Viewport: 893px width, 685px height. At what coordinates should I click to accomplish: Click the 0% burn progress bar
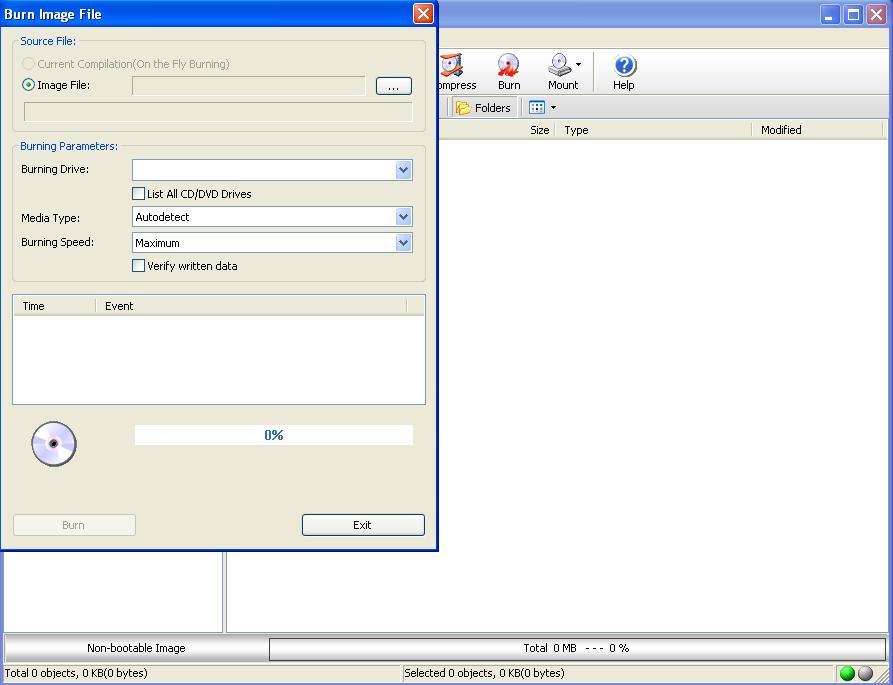[273, 434]
